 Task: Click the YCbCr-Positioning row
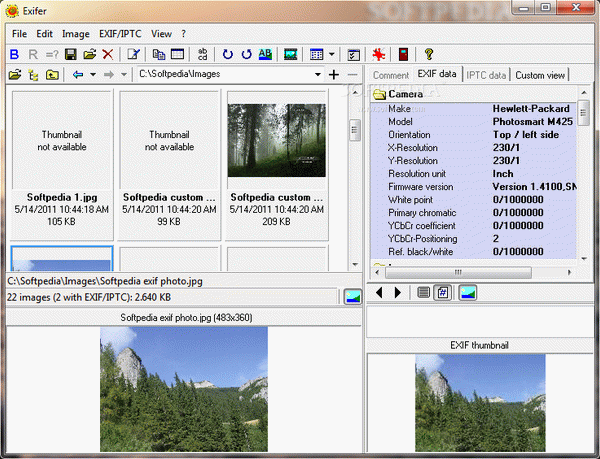click(x=473, y=239)
